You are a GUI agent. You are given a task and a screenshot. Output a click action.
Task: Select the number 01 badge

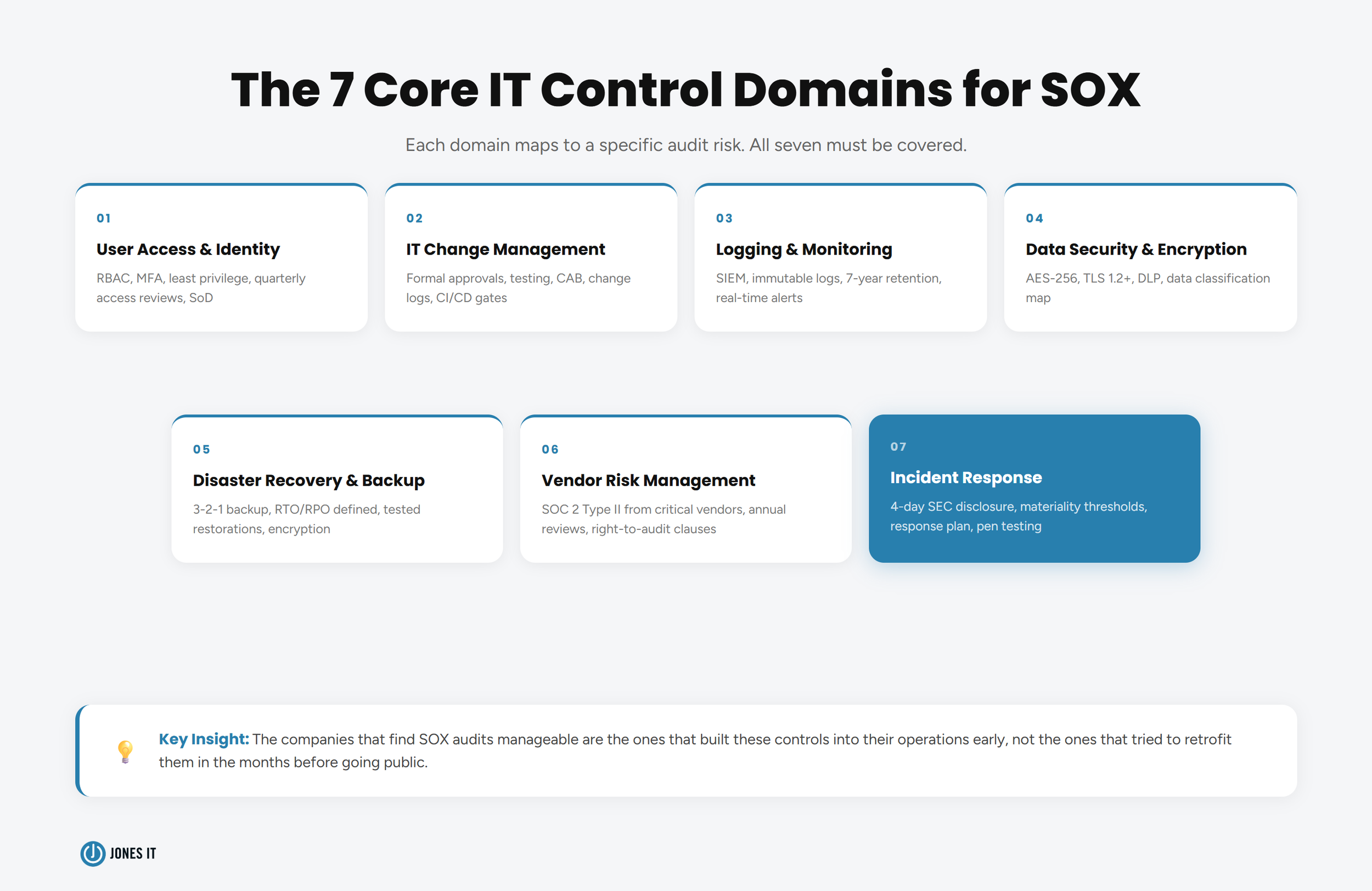tap(104, 218)
